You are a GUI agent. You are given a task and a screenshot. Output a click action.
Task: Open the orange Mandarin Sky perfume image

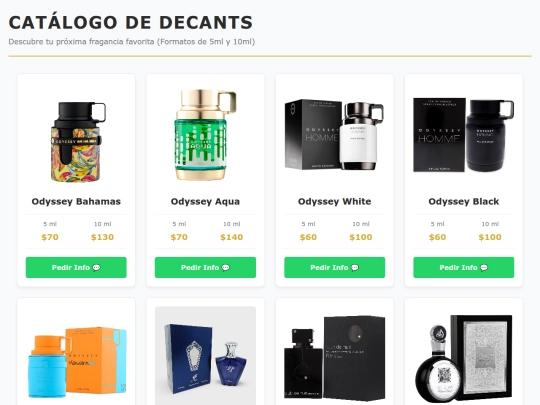click(x=76, y=357)
